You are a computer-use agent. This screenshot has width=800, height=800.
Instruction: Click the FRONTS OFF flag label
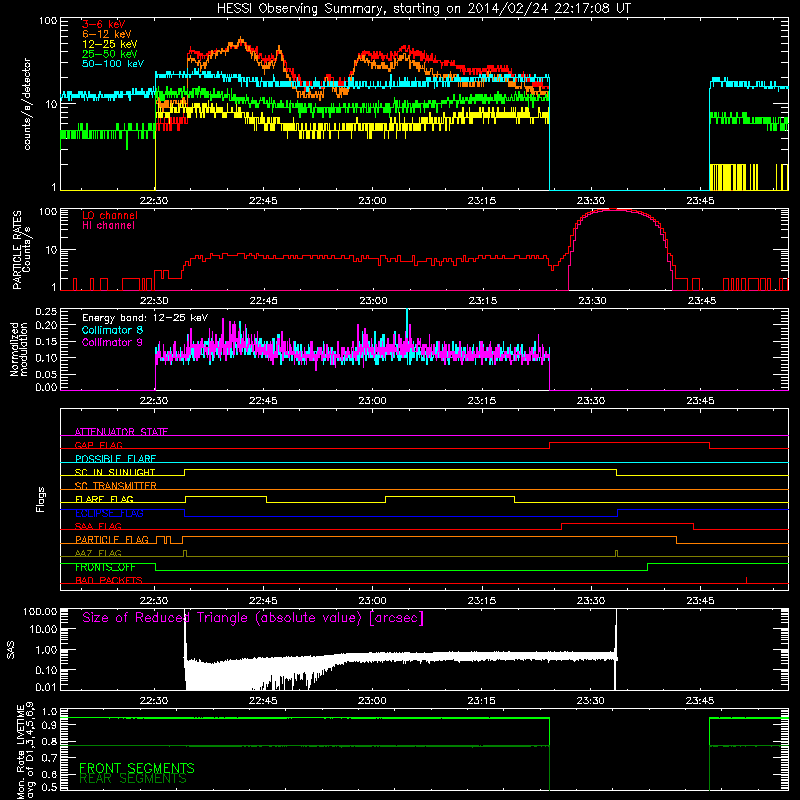tap(105, 567)
